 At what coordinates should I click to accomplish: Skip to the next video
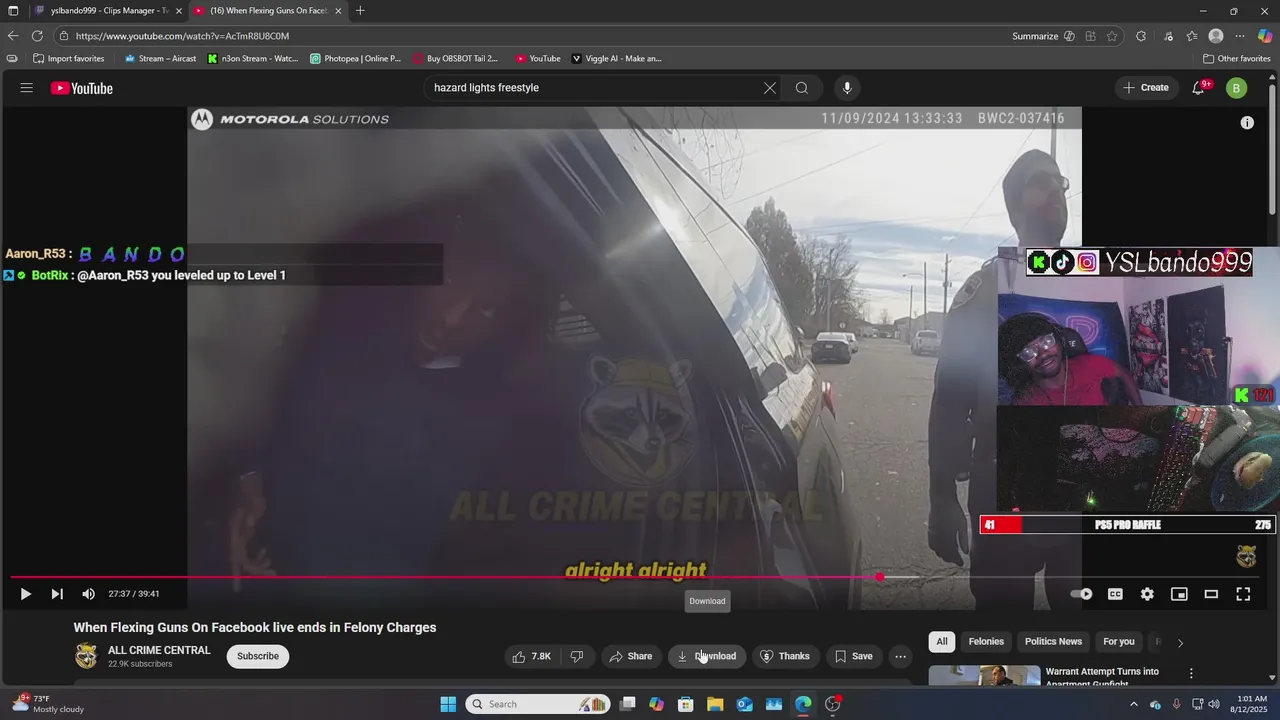(x=57, y=594)
